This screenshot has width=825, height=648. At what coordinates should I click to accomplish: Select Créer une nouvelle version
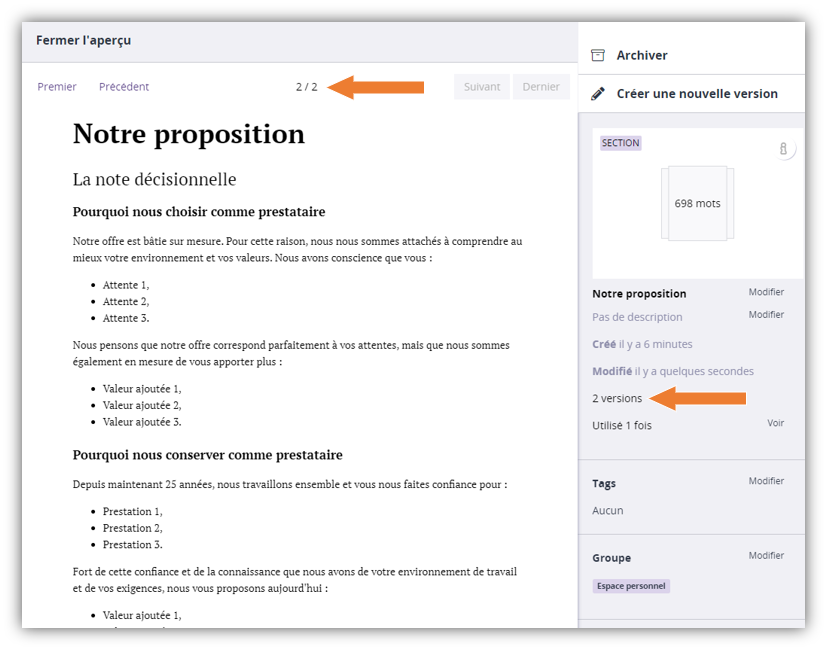click(x=697, y=94)
